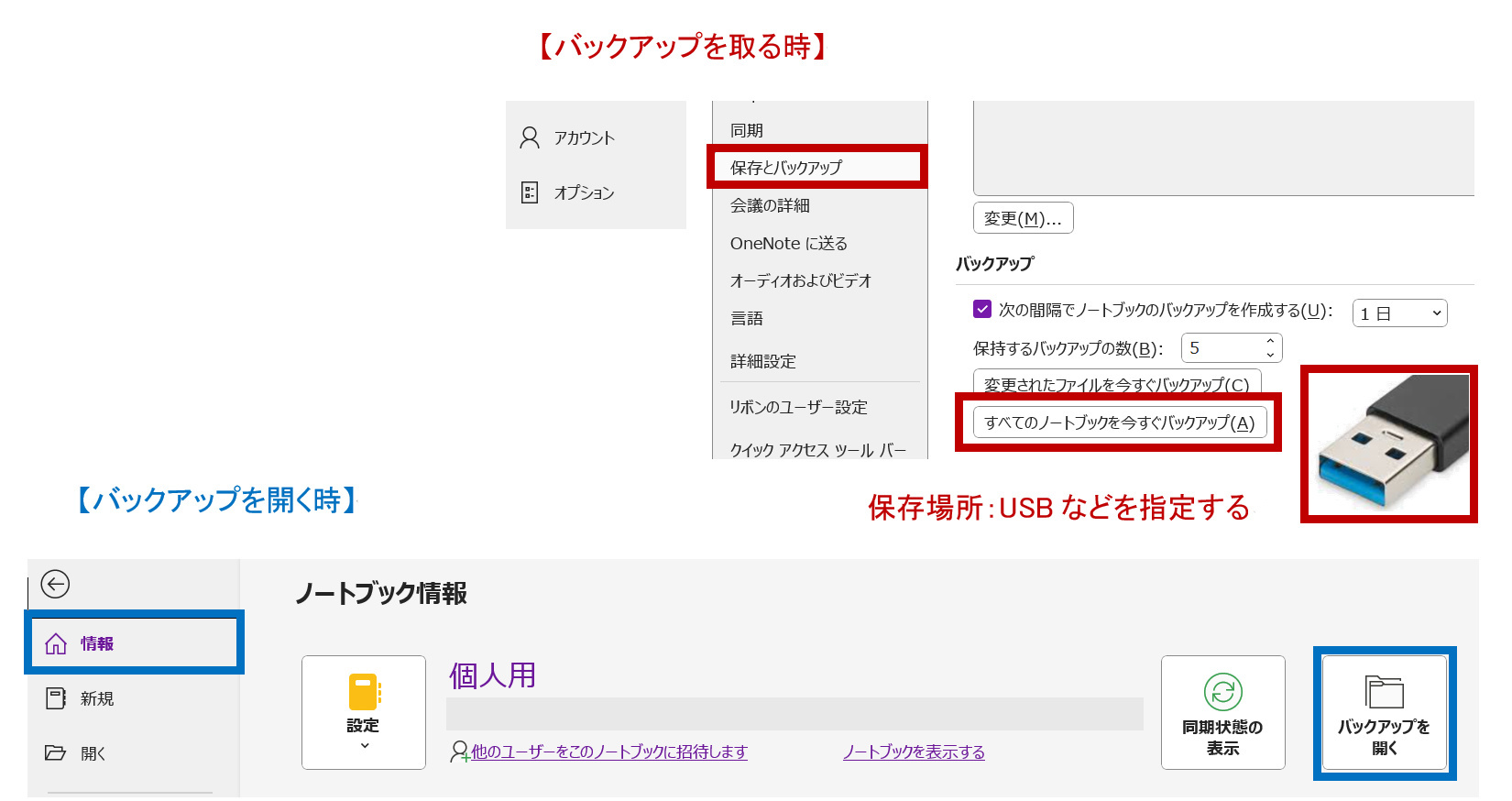
Task: Click the backup count field showing 5
Action: (1221, 348)
